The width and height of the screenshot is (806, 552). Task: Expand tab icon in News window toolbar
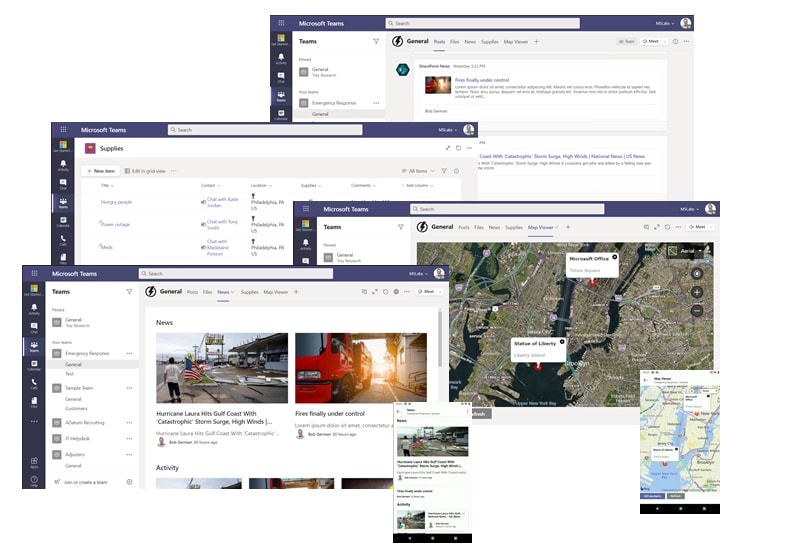pos(375,291)
